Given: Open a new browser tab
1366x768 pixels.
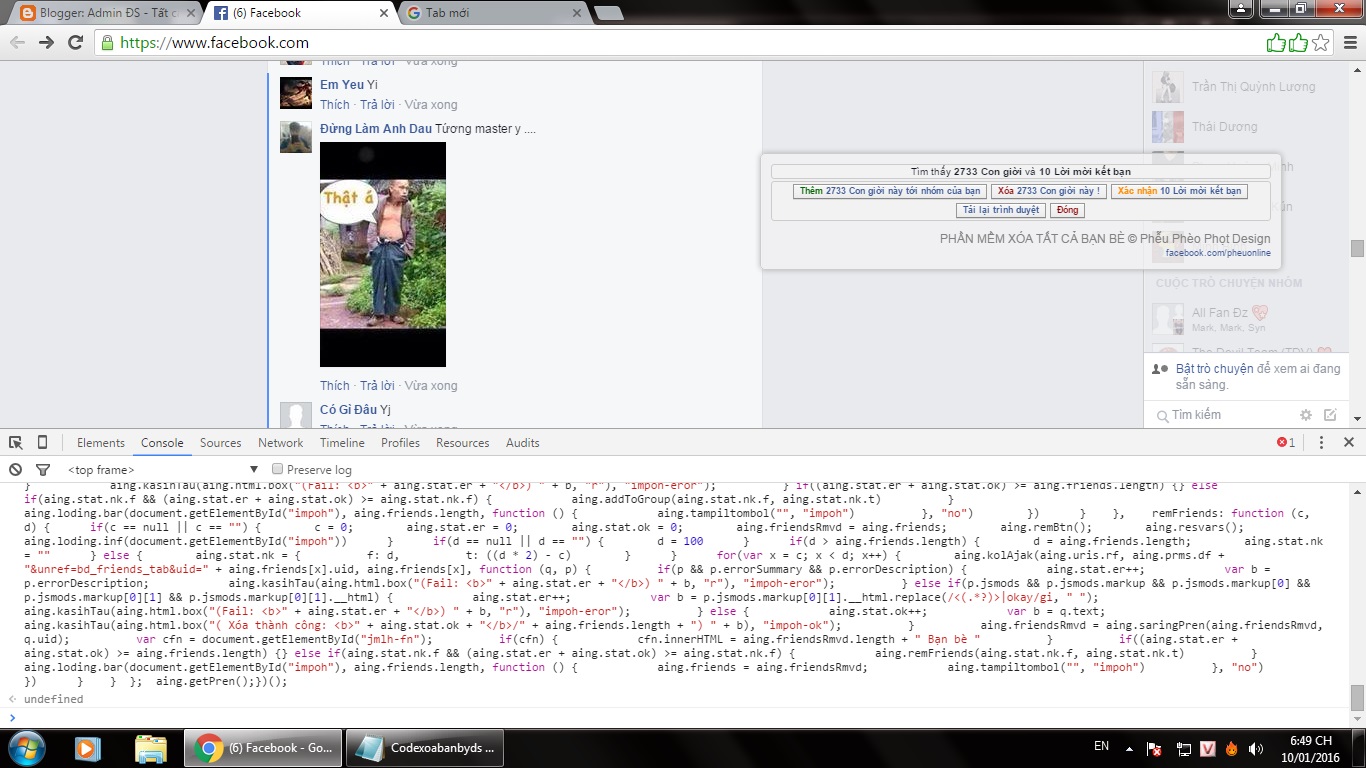Looking at the screenshot, I should pos(607,13).
